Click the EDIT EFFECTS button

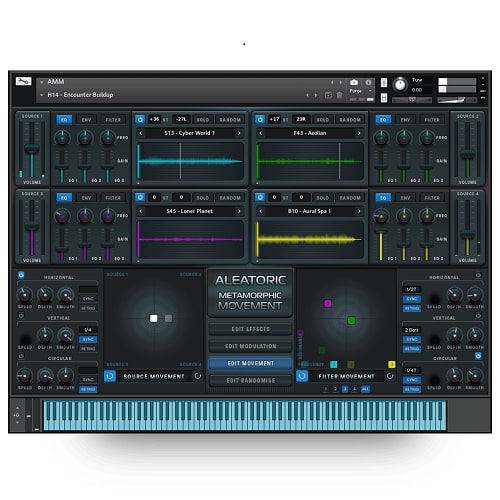pyautogui.click(x=250, y=329)
